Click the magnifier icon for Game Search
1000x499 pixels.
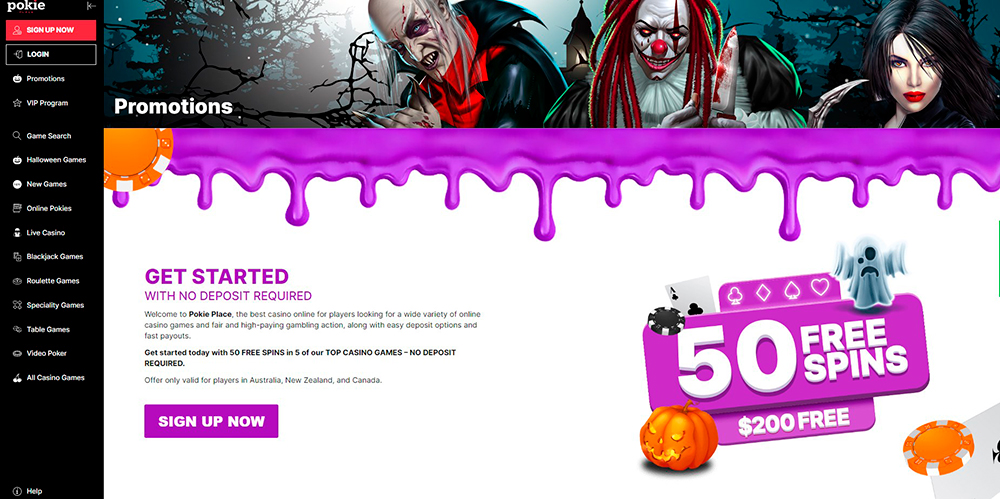point(17,136)
